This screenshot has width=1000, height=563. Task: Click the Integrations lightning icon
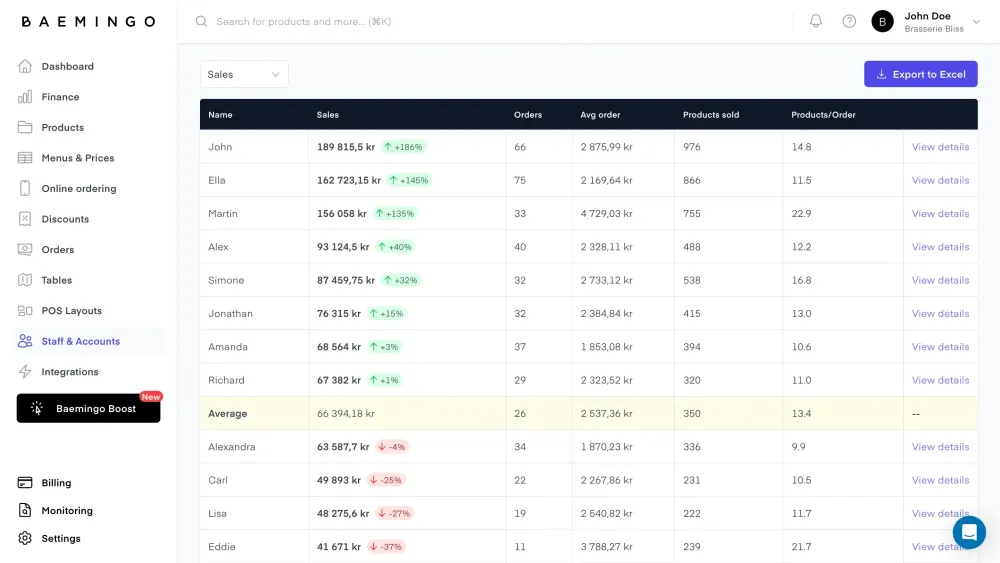click(x=25, y=372)
